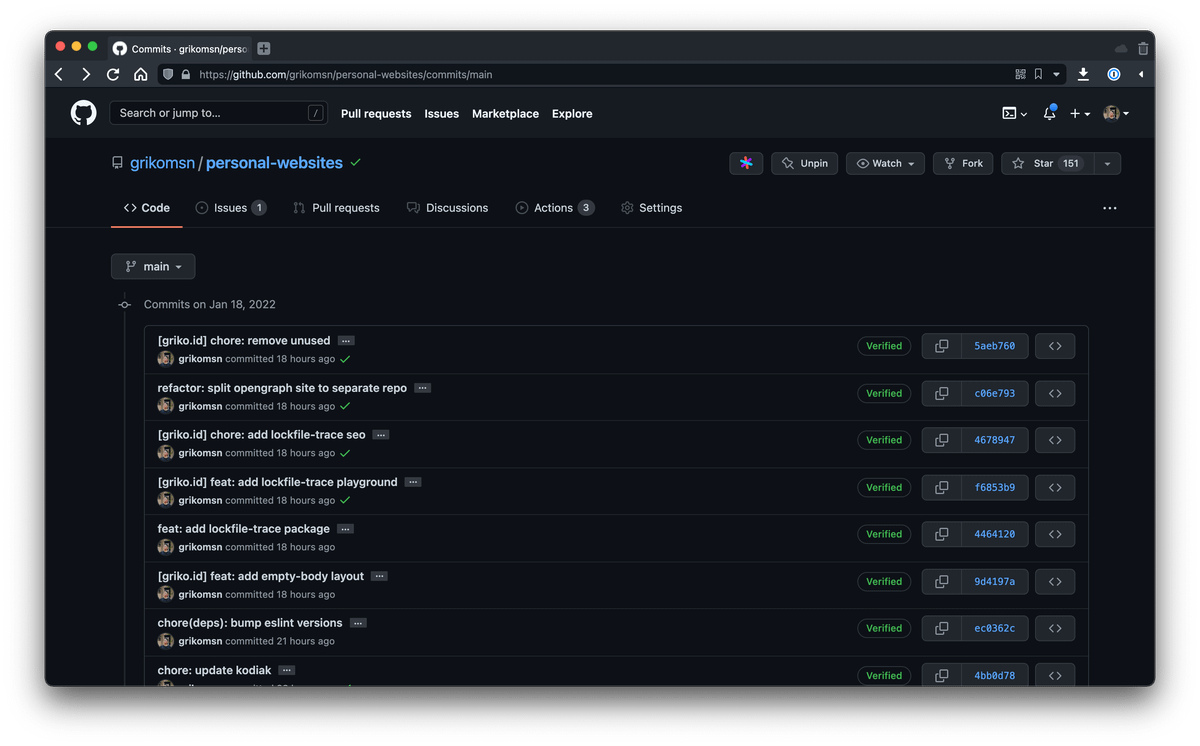Switch to the Issues tab
This screenshot has height=746, width=1200.
pos(231,208)
